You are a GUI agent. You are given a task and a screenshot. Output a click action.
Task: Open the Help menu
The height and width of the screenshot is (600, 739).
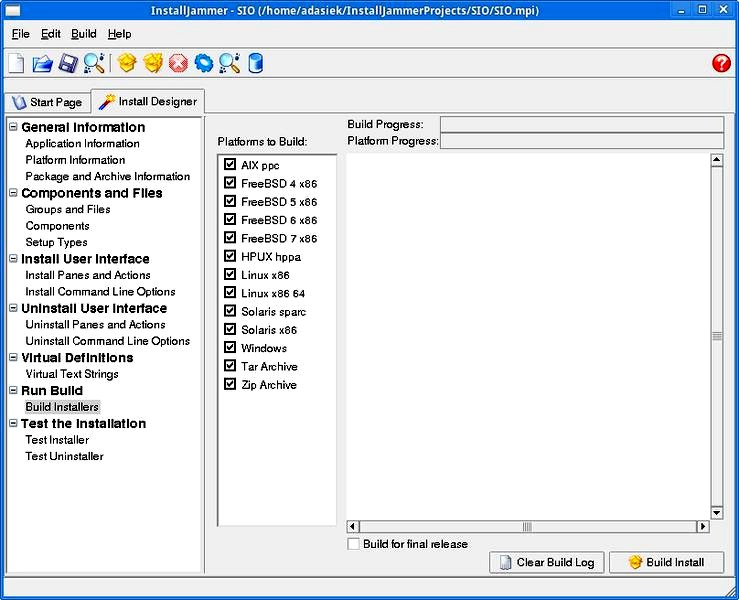pyautogui.click(x=119, y=34)
